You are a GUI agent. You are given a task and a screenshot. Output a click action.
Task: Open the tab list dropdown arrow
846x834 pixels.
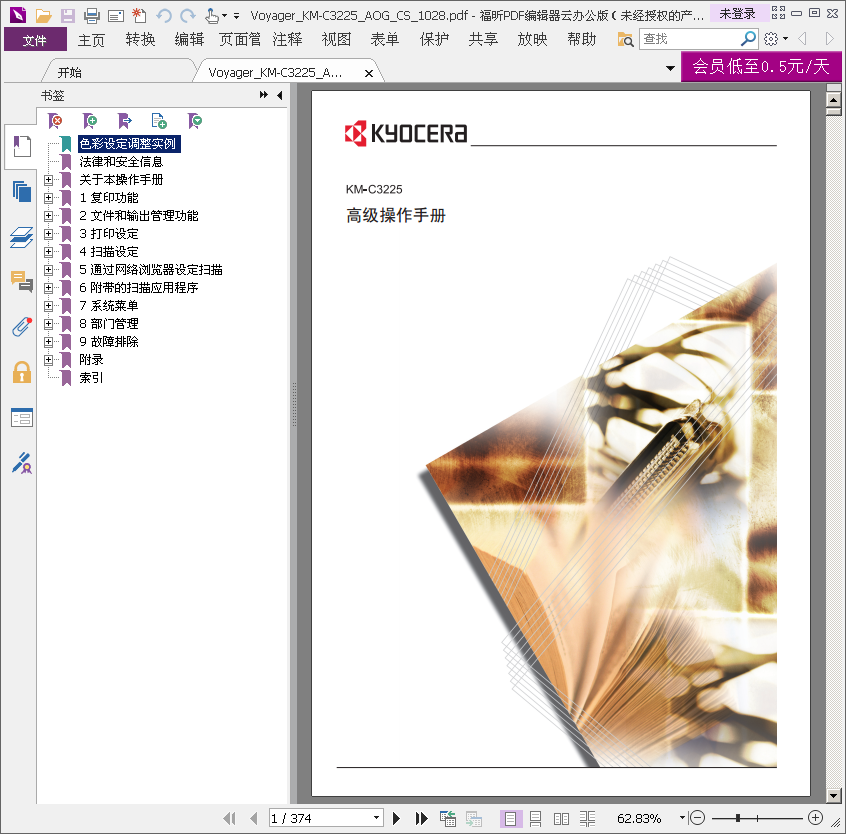pyautogui.click(x=670, y=68)
